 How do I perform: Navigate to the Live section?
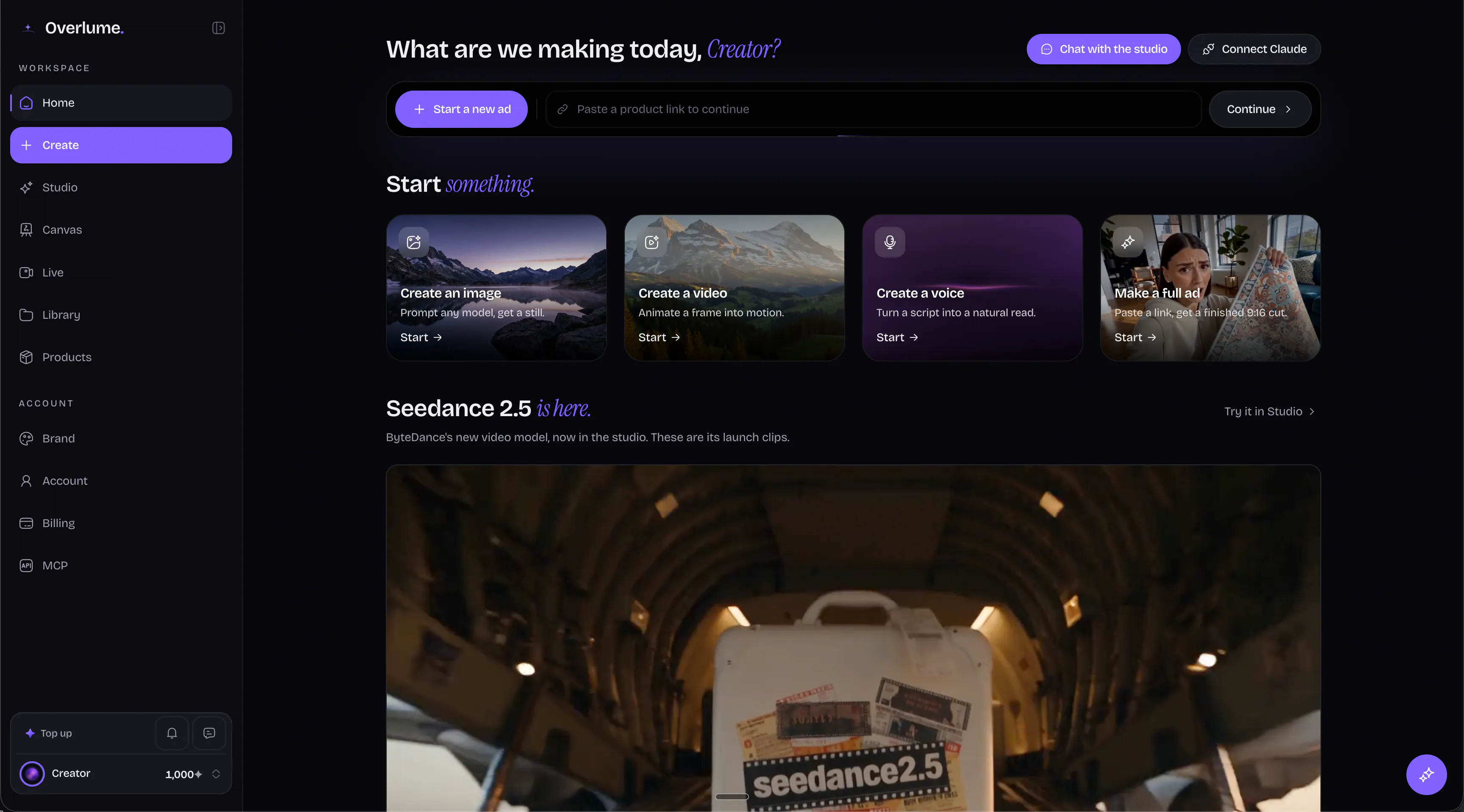pyautogui.click(x=121, y=273)
